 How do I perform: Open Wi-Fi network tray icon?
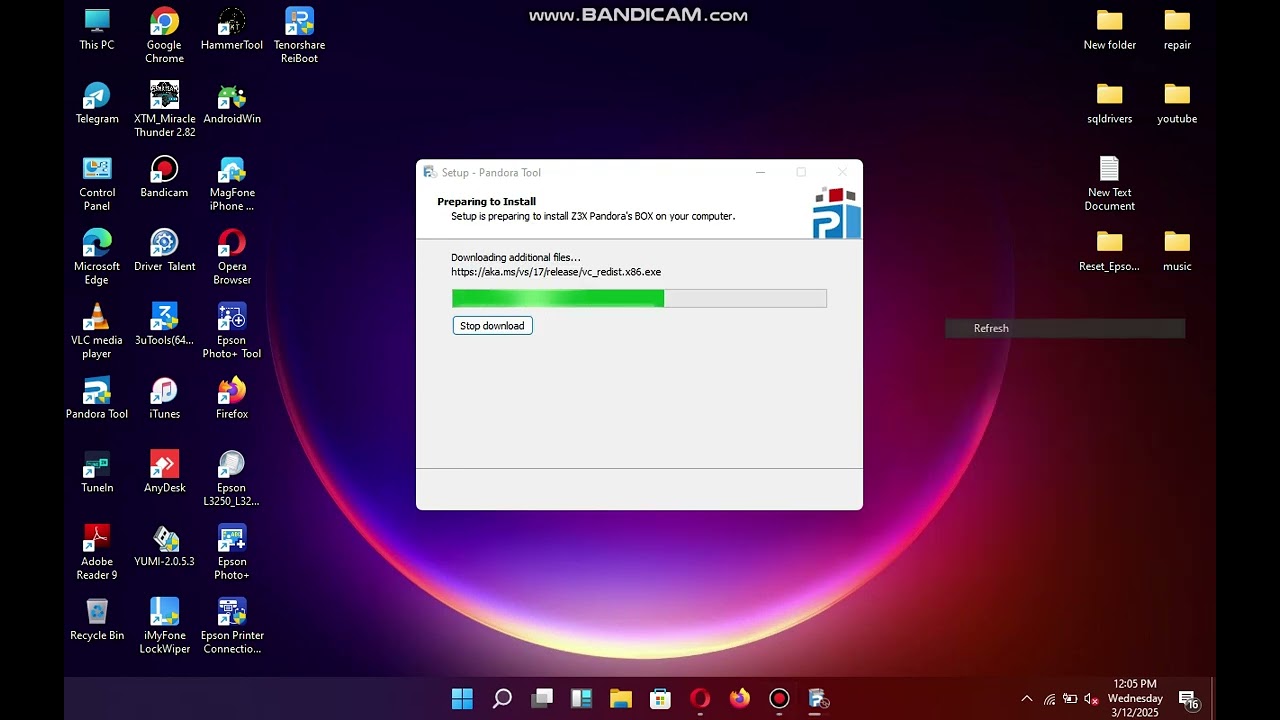[1049, 699]
